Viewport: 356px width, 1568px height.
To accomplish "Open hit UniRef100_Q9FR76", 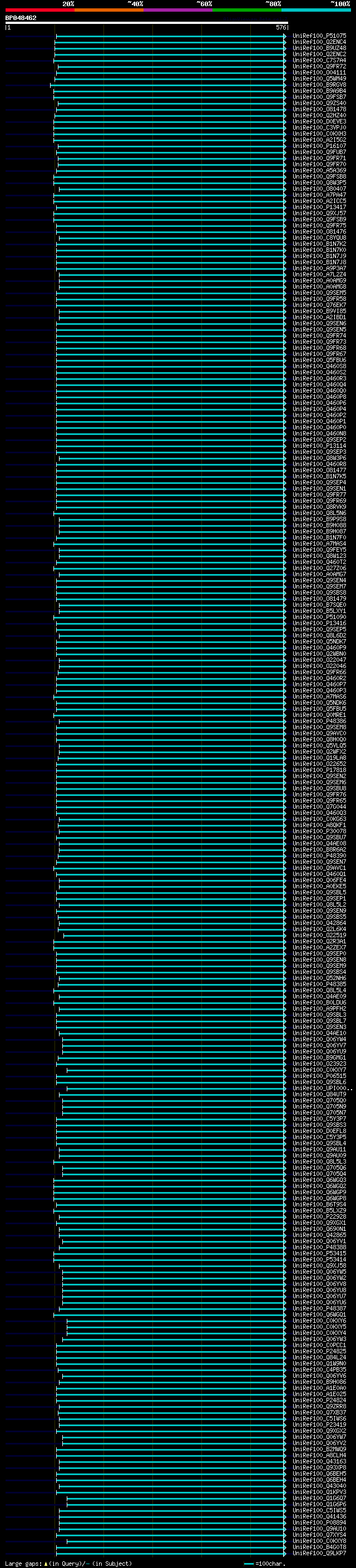I will [319, 794].
